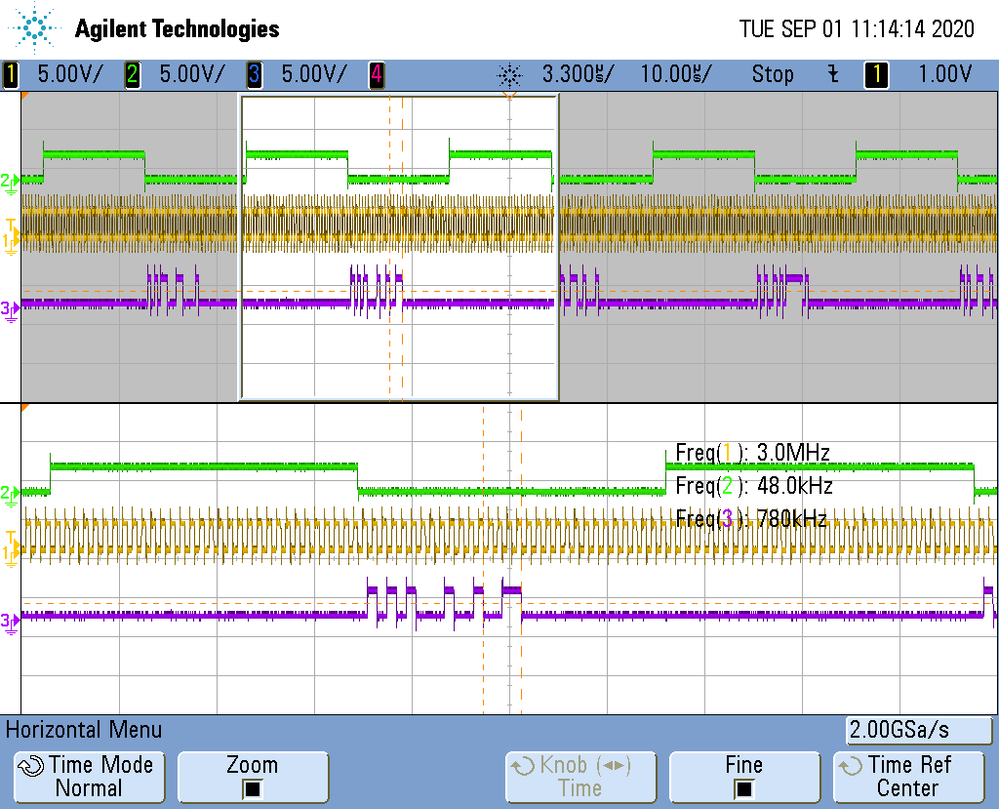Click the 1.00V trigger level value

click(x=945, y=75)
